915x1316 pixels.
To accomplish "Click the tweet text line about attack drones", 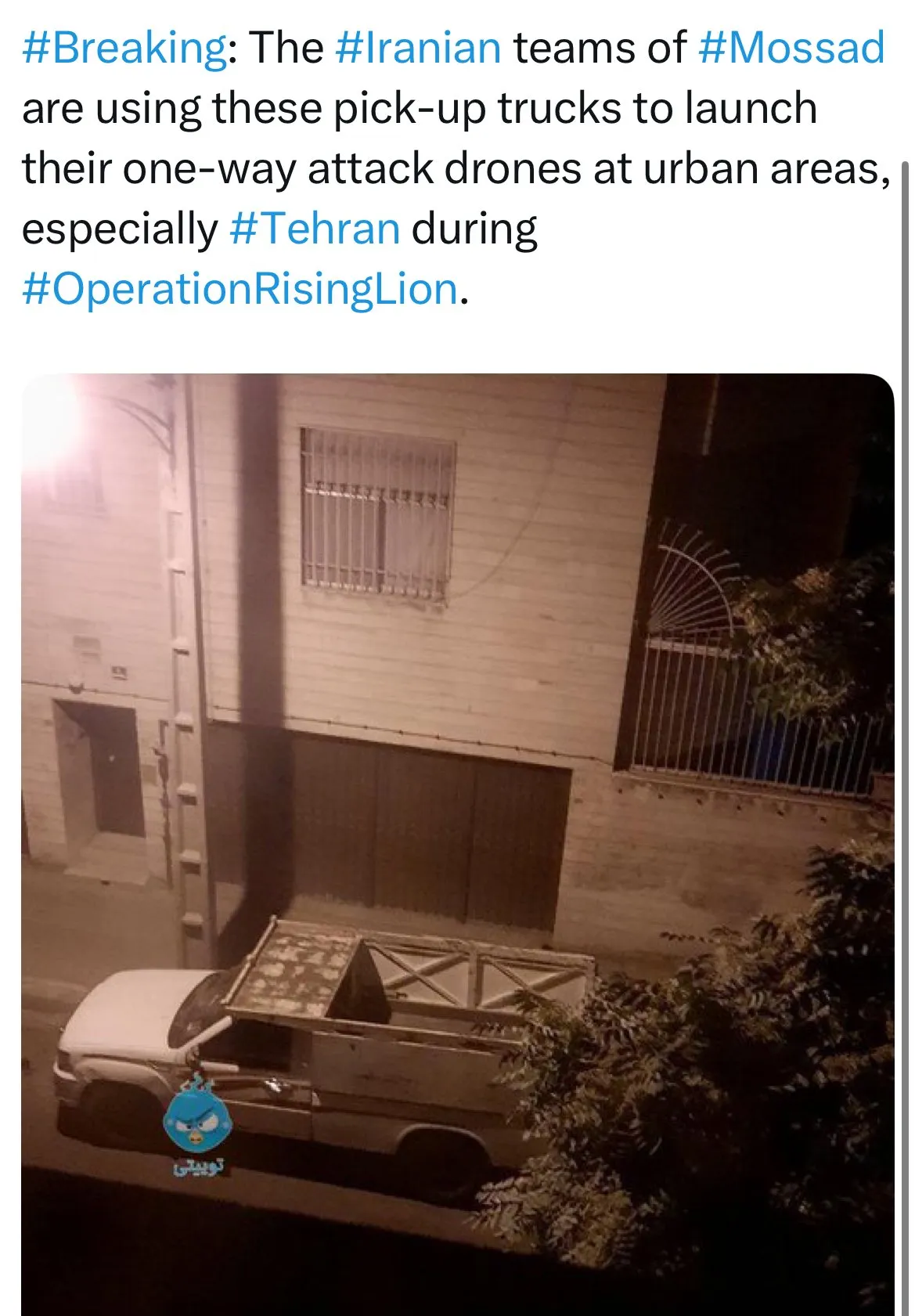I will [x=456, y=169].
